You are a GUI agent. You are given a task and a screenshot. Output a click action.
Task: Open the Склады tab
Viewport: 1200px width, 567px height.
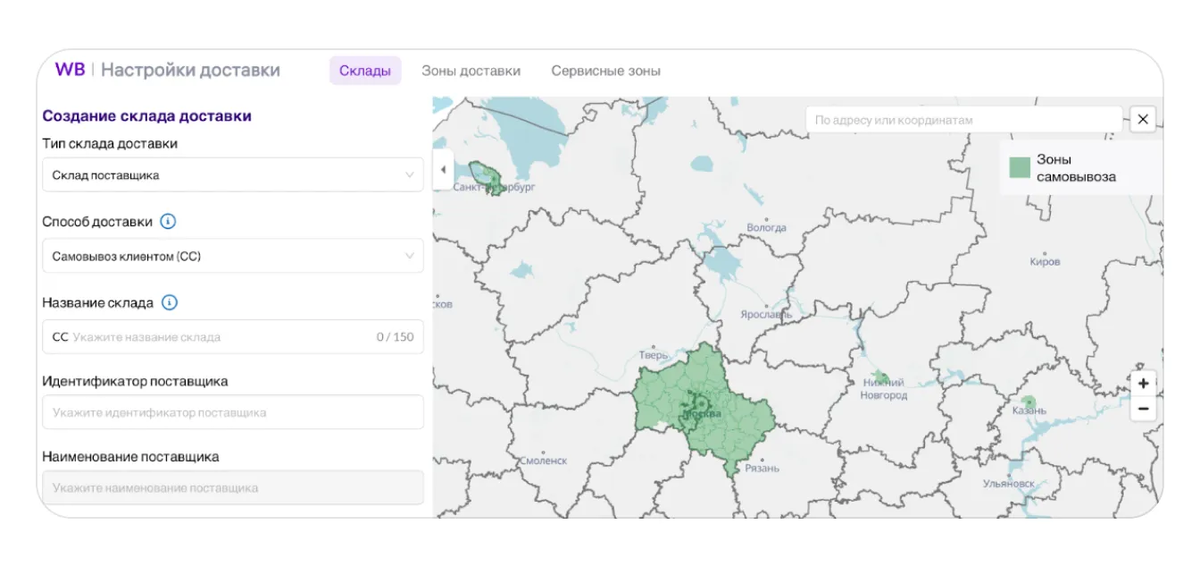click(x=365, y=71)
